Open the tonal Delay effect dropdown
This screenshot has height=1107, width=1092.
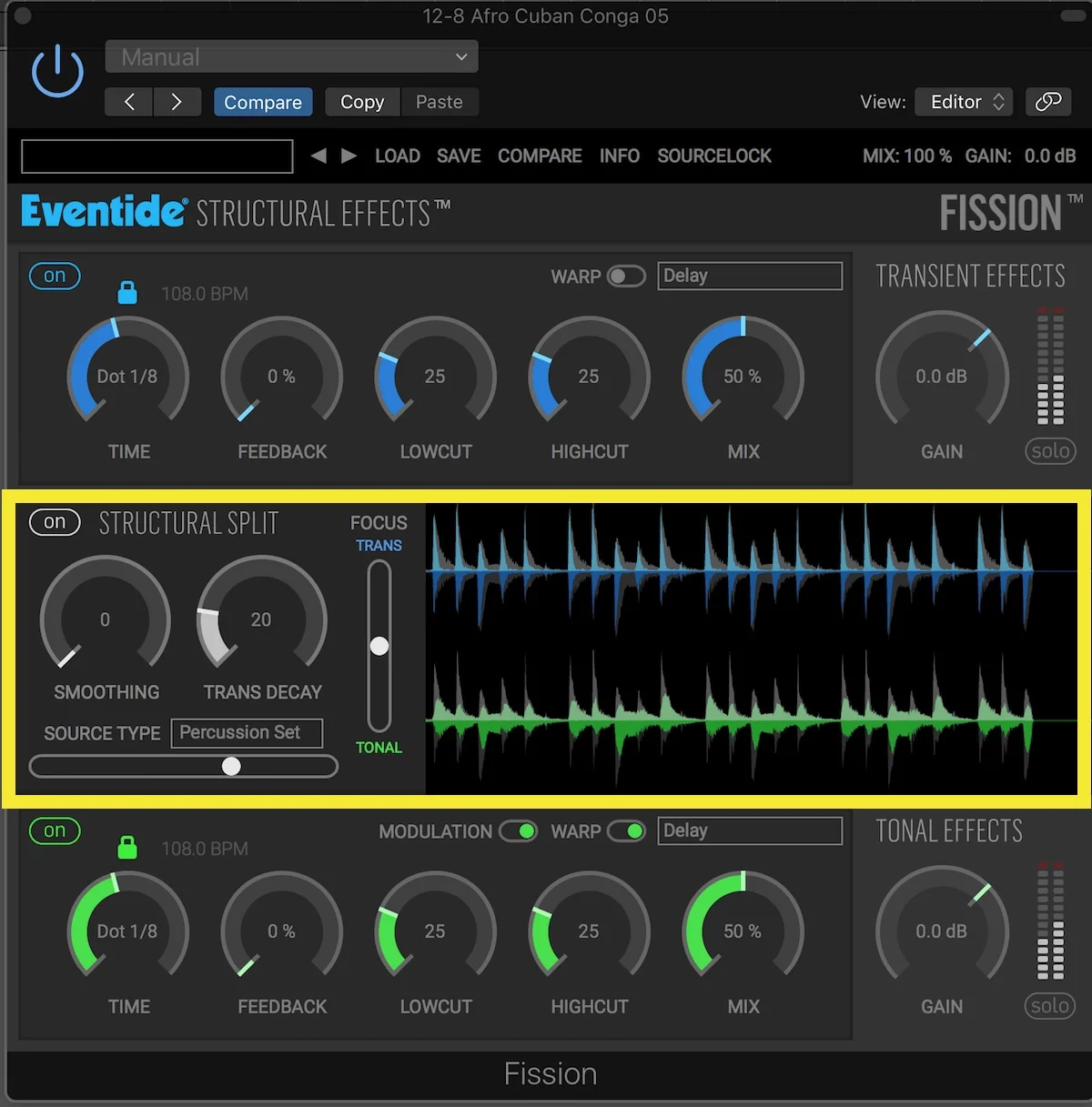(750, 830)
